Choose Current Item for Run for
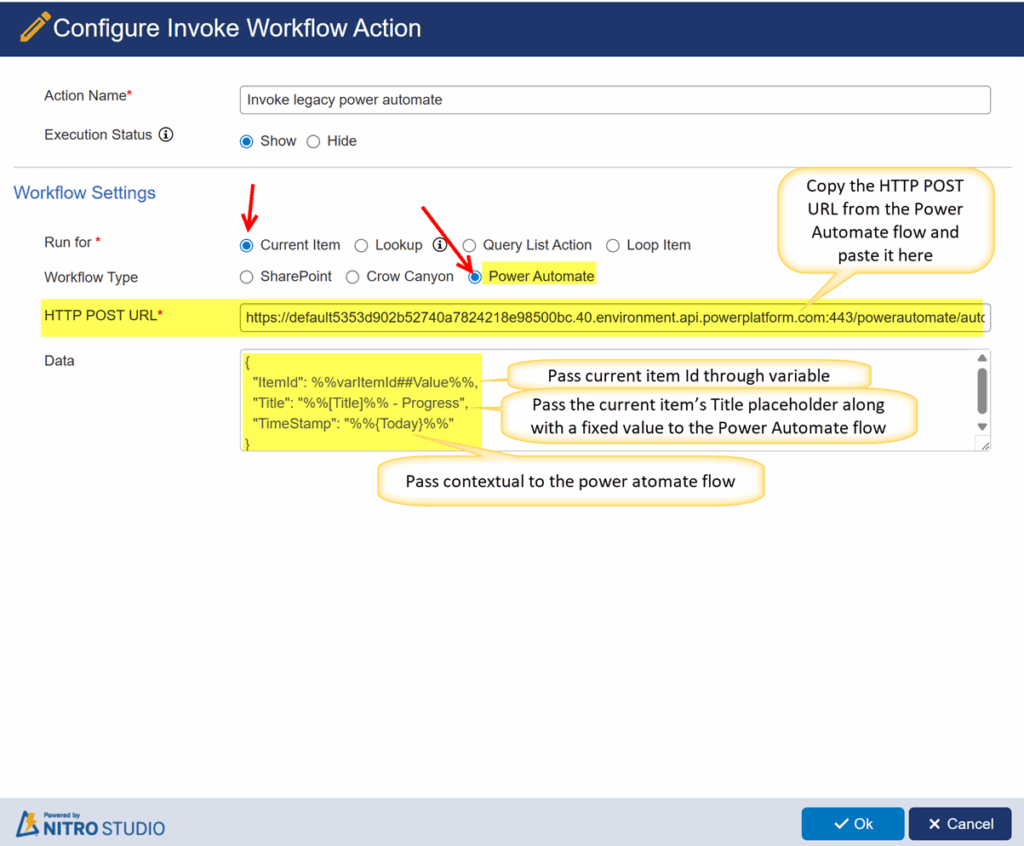 pyautogui.click(x=247, y=245)
